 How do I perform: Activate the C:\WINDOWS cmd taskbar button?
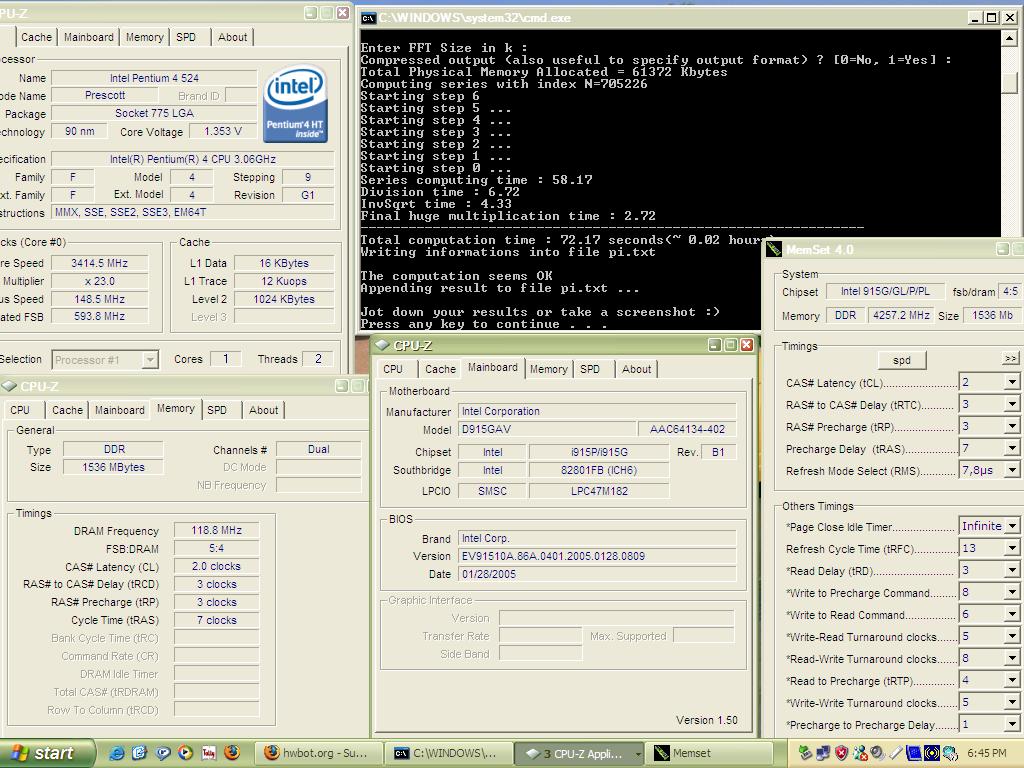[x=449, y=753]
